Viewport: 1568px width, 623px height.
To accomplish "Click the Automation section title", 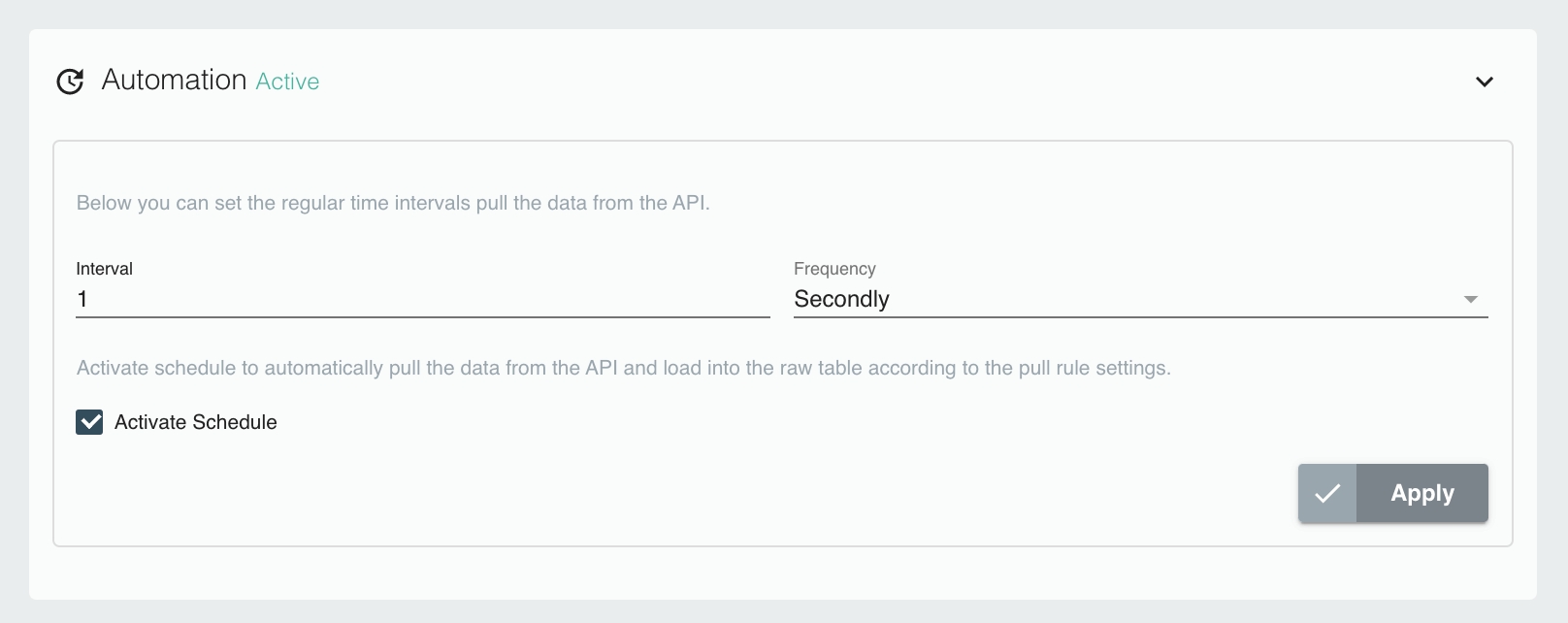I will 174,80.
